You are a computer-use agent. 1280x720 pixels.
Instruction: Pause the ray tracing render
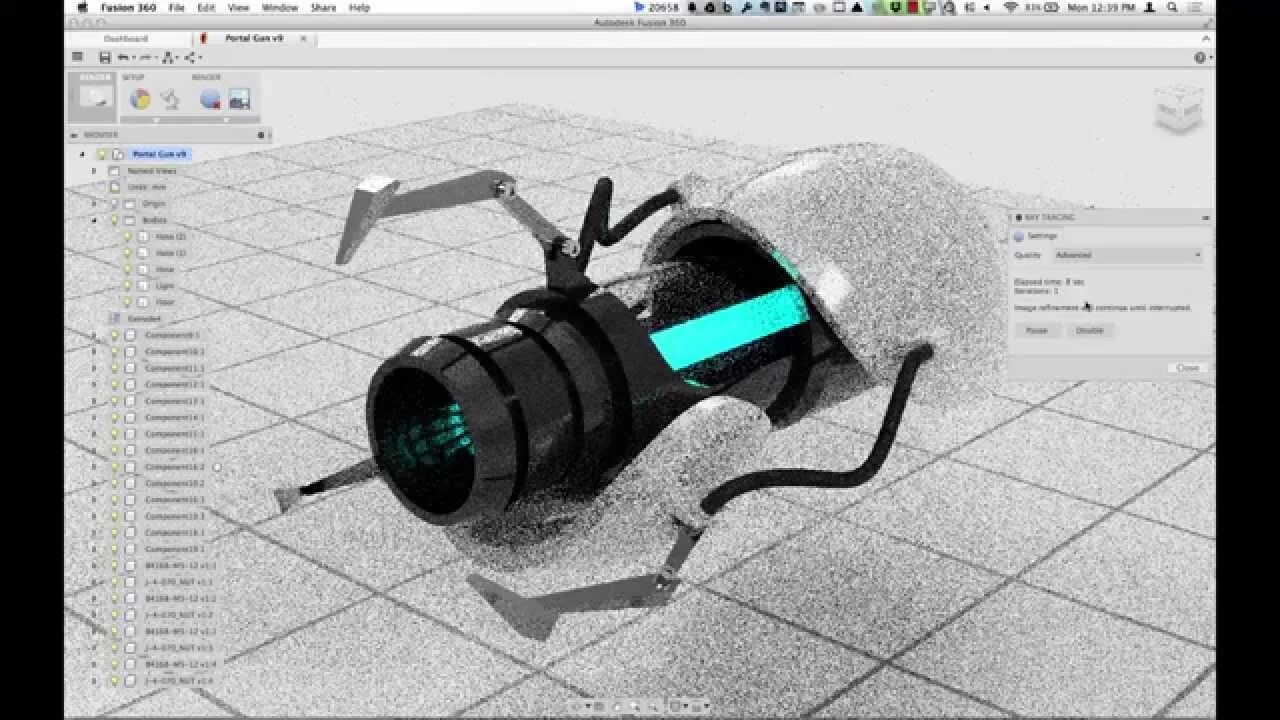coord(1037,330)
